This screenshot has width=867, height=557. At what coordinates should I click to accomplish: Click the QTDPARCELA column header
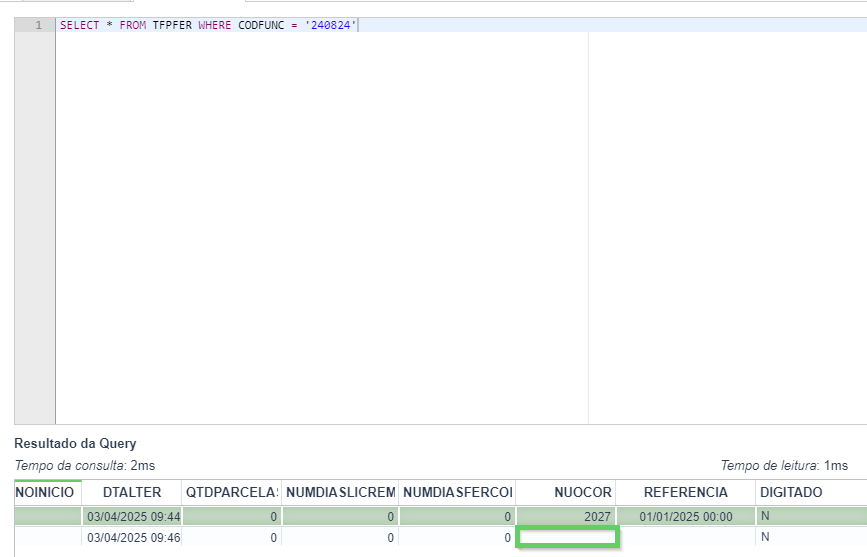[x=232, y=492]
